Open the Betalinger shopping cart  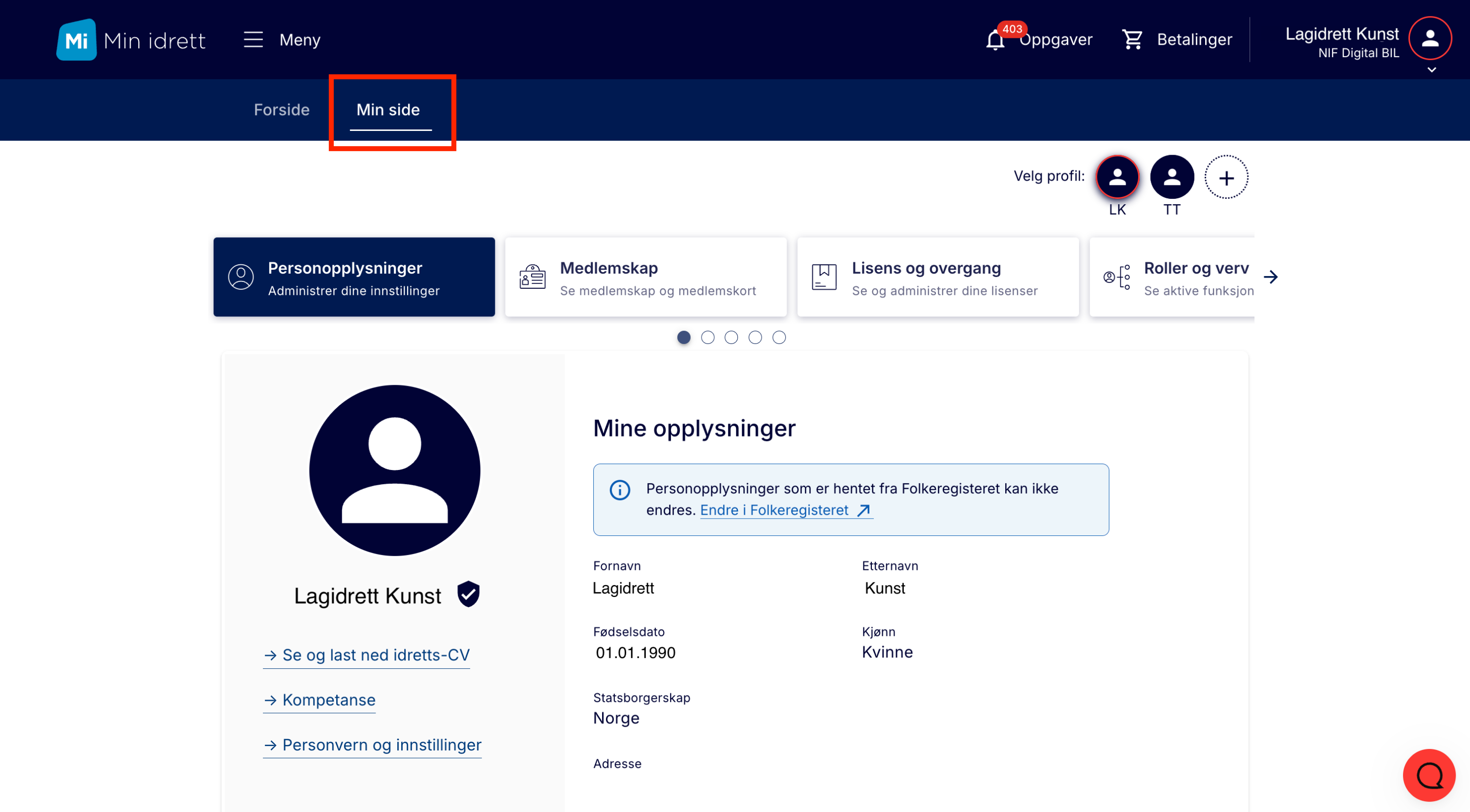tap(1132, 39)
